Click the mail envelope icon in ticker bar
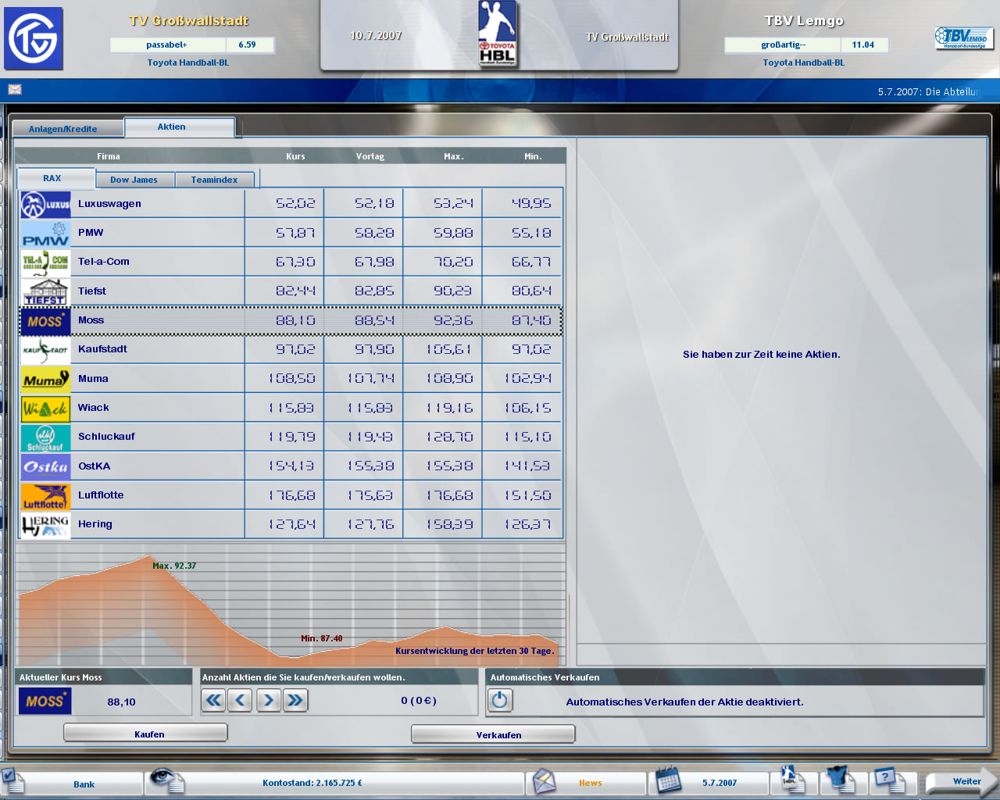Viewport: 1000px width, 800px height. (x=16, y=90)
